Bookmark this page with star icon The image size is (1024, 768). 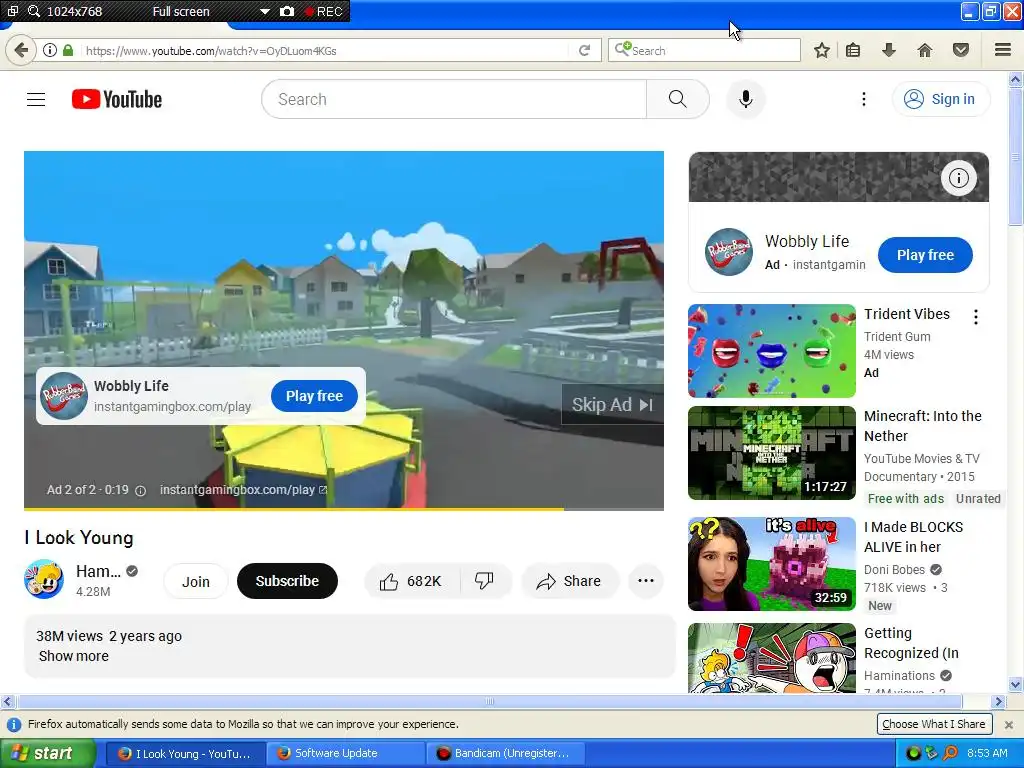click(822, 50)
